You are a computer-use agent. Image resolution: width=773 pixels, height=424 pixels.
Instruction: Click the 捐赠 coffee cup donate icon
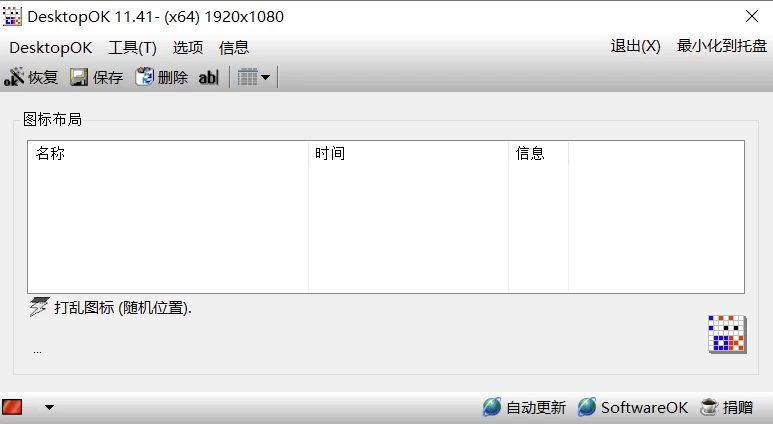(709, 407)
